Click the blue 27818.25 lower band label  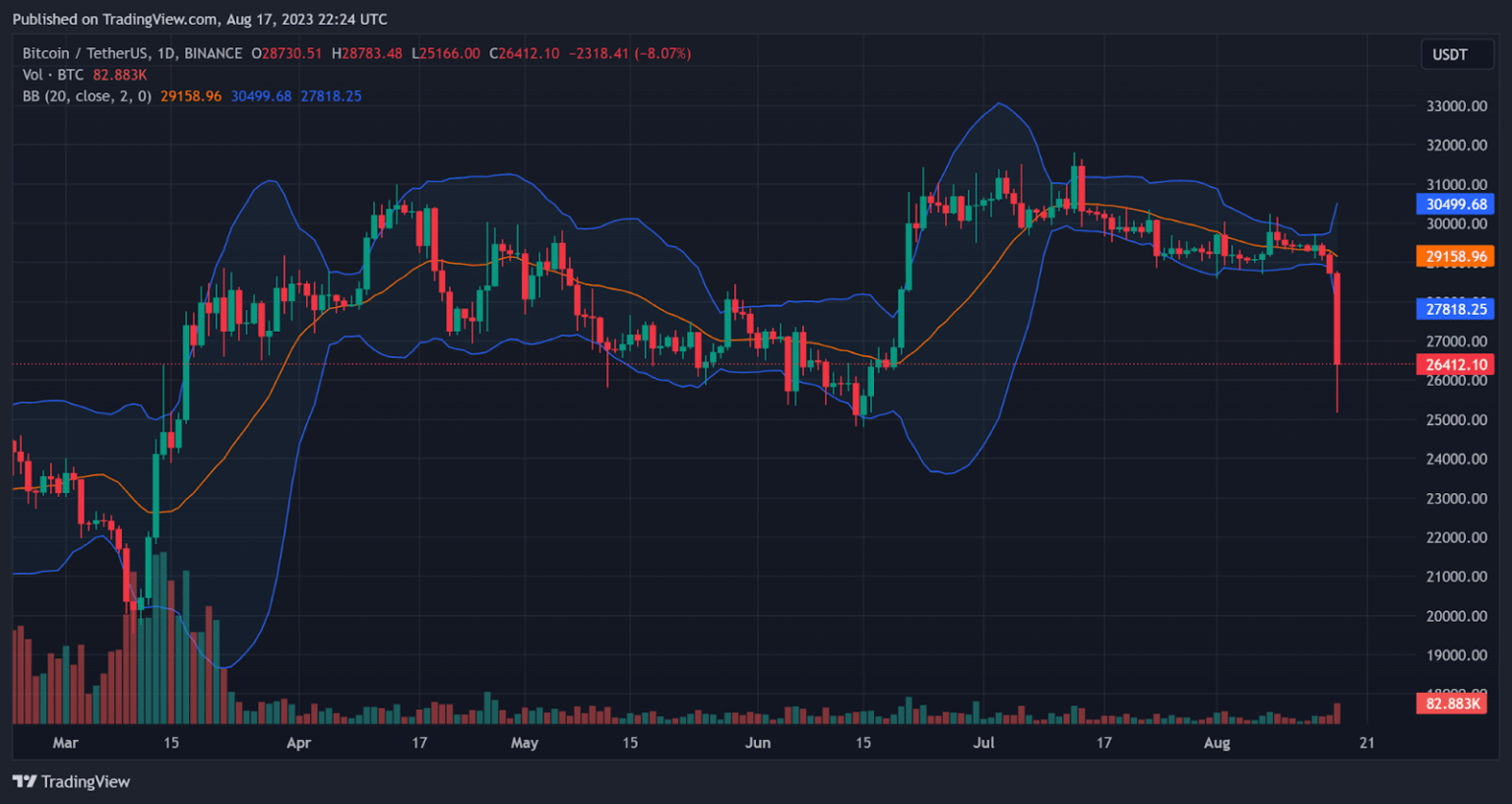[x=1456, y=309]
